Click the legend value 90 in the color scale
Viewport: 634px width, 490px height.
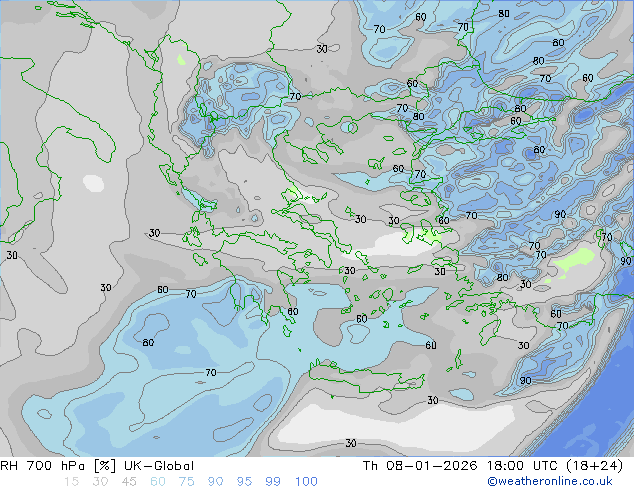click(216, 482)
